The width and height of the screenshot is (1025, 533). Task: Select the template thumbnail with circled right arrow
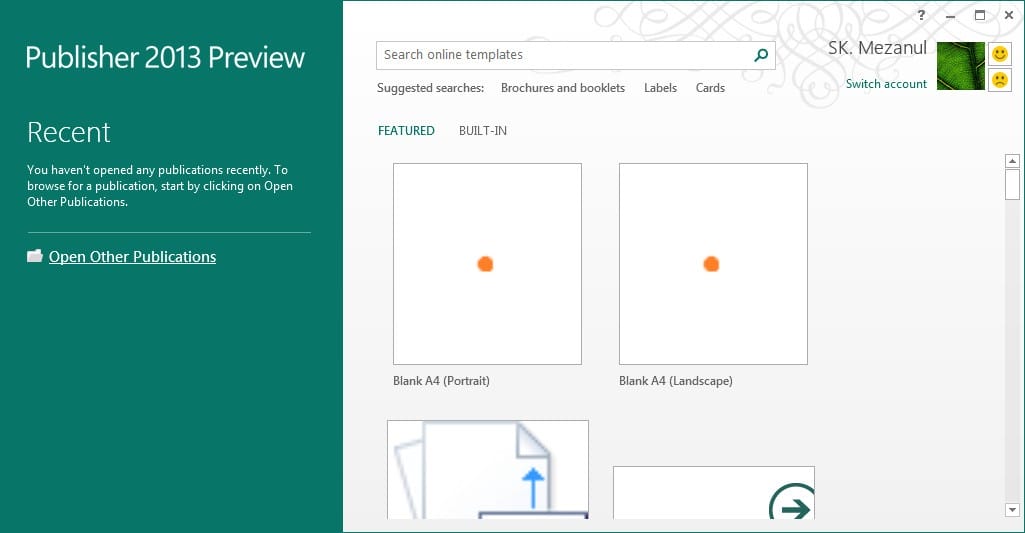pos(714,492)
